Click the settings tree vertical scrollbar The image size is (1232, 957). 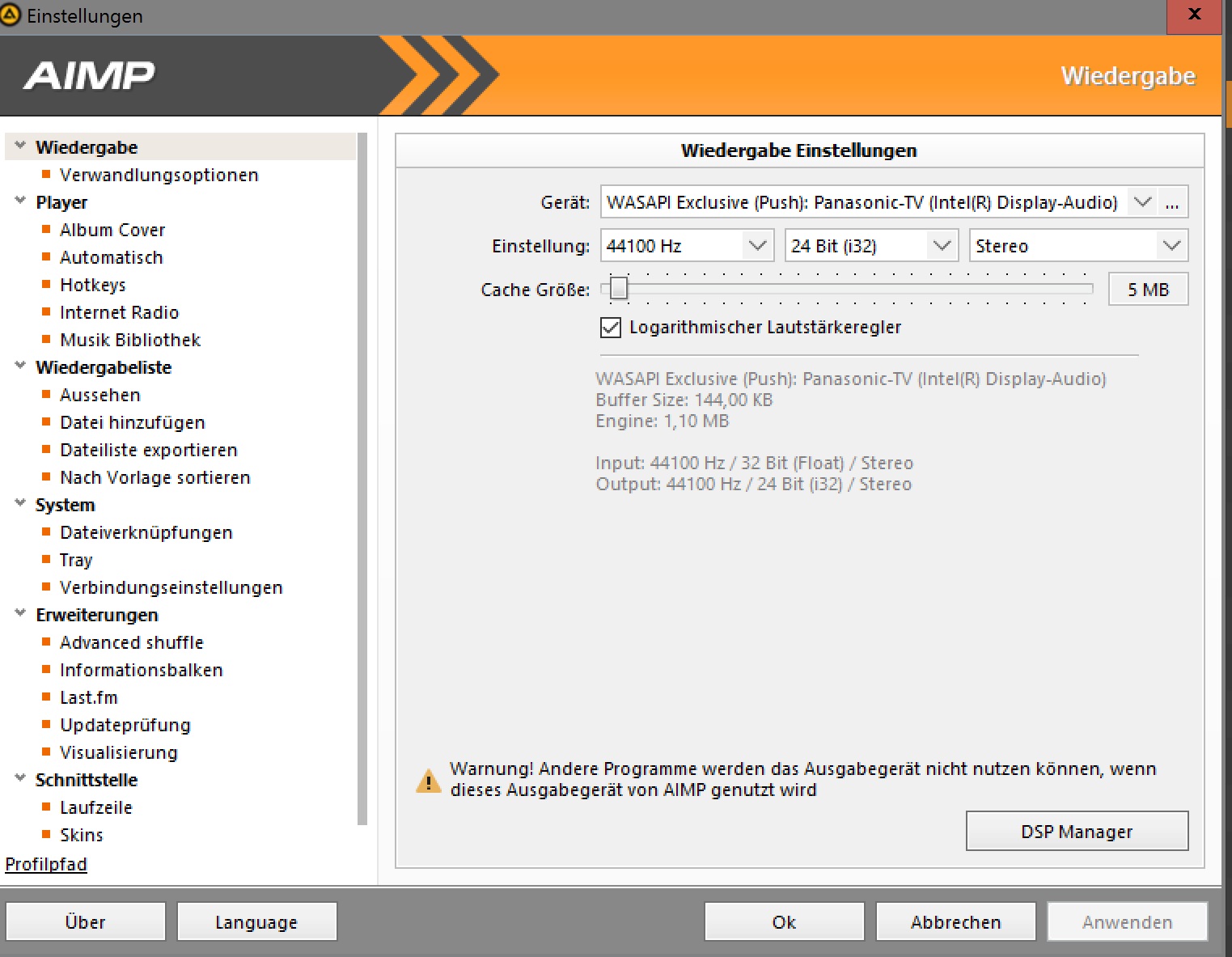[362, 479]
